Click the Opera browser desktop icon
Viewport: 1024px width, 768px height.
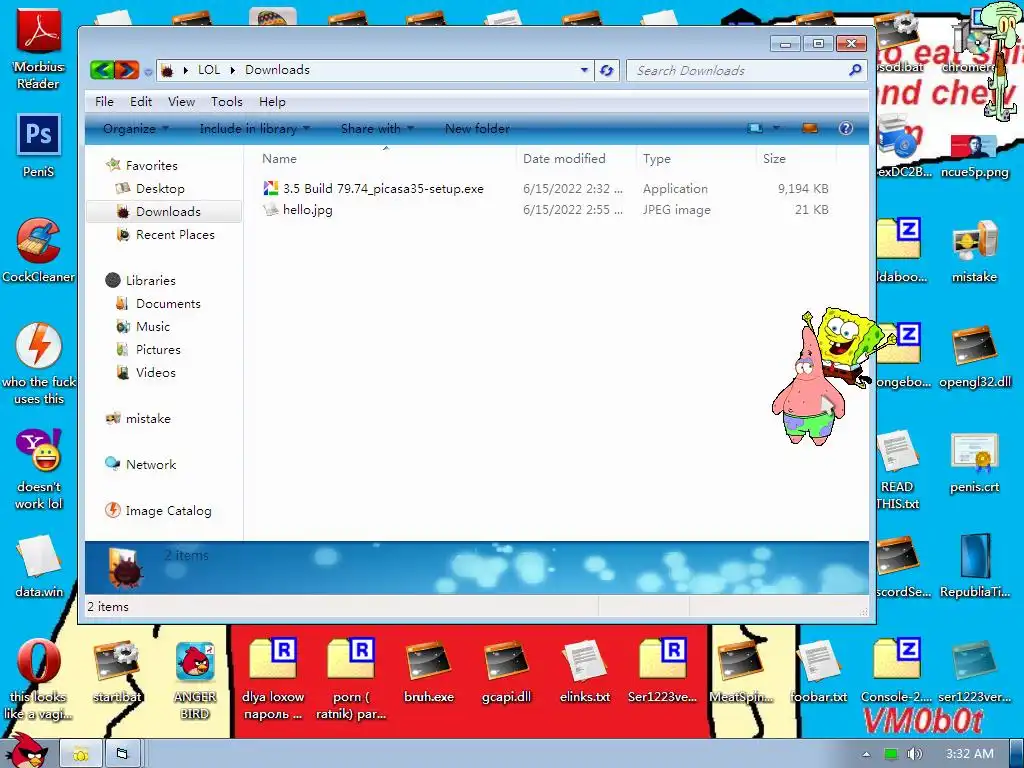click(39, 679)
